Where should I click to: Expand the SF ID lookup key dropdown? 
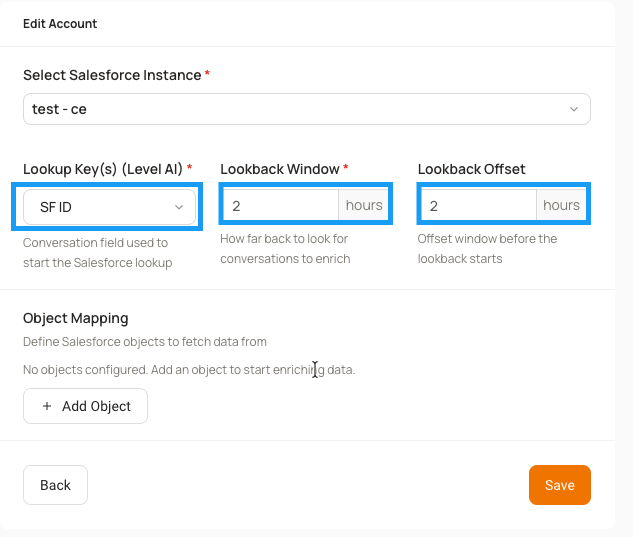coord(109,207)
